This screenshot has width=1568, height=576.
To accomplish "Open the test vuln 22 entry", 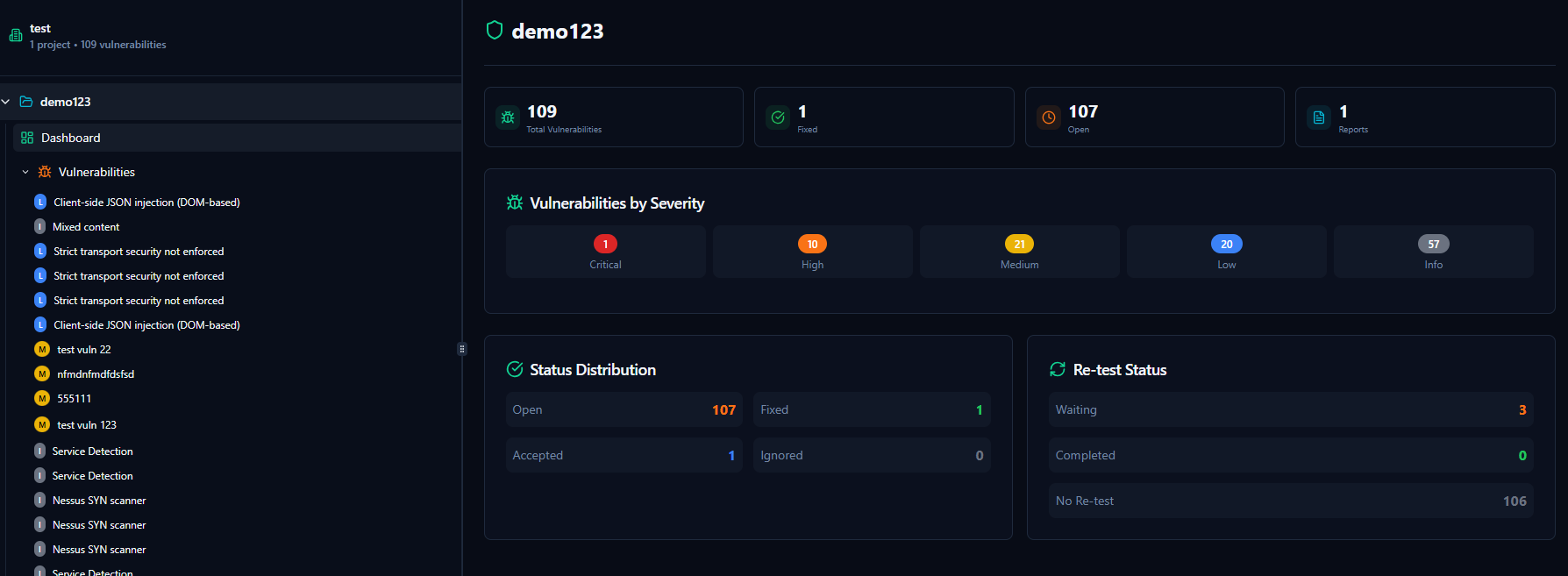I will (x=84, y=349).
